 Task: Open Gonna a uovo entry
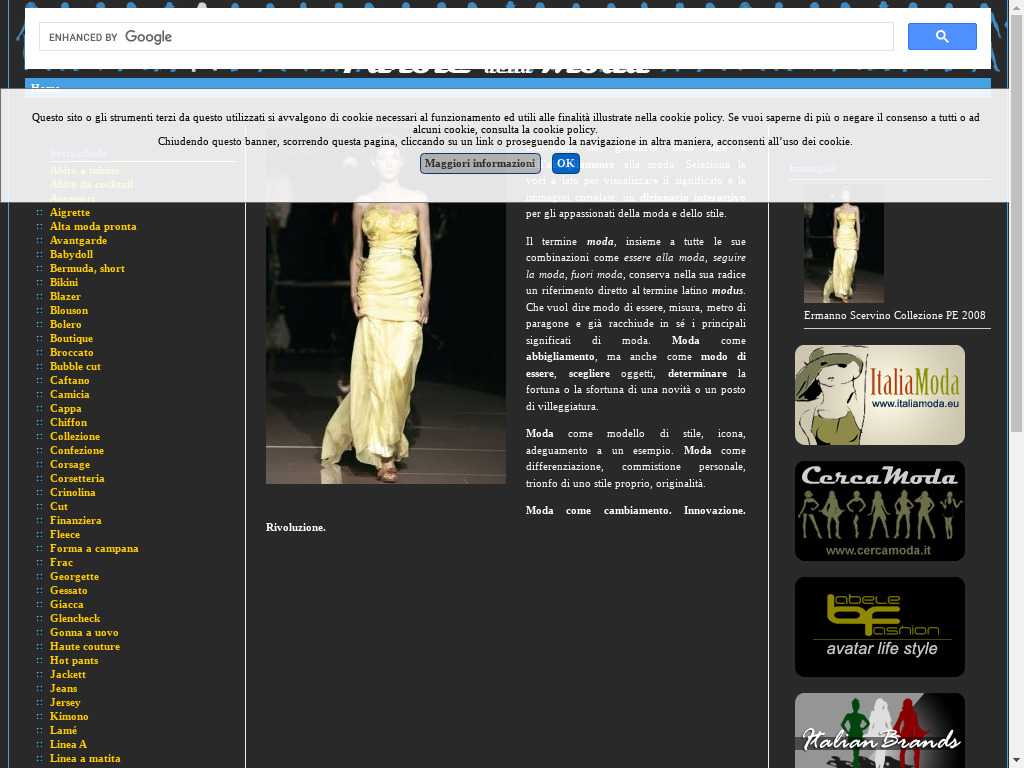[x=84, y=633]
